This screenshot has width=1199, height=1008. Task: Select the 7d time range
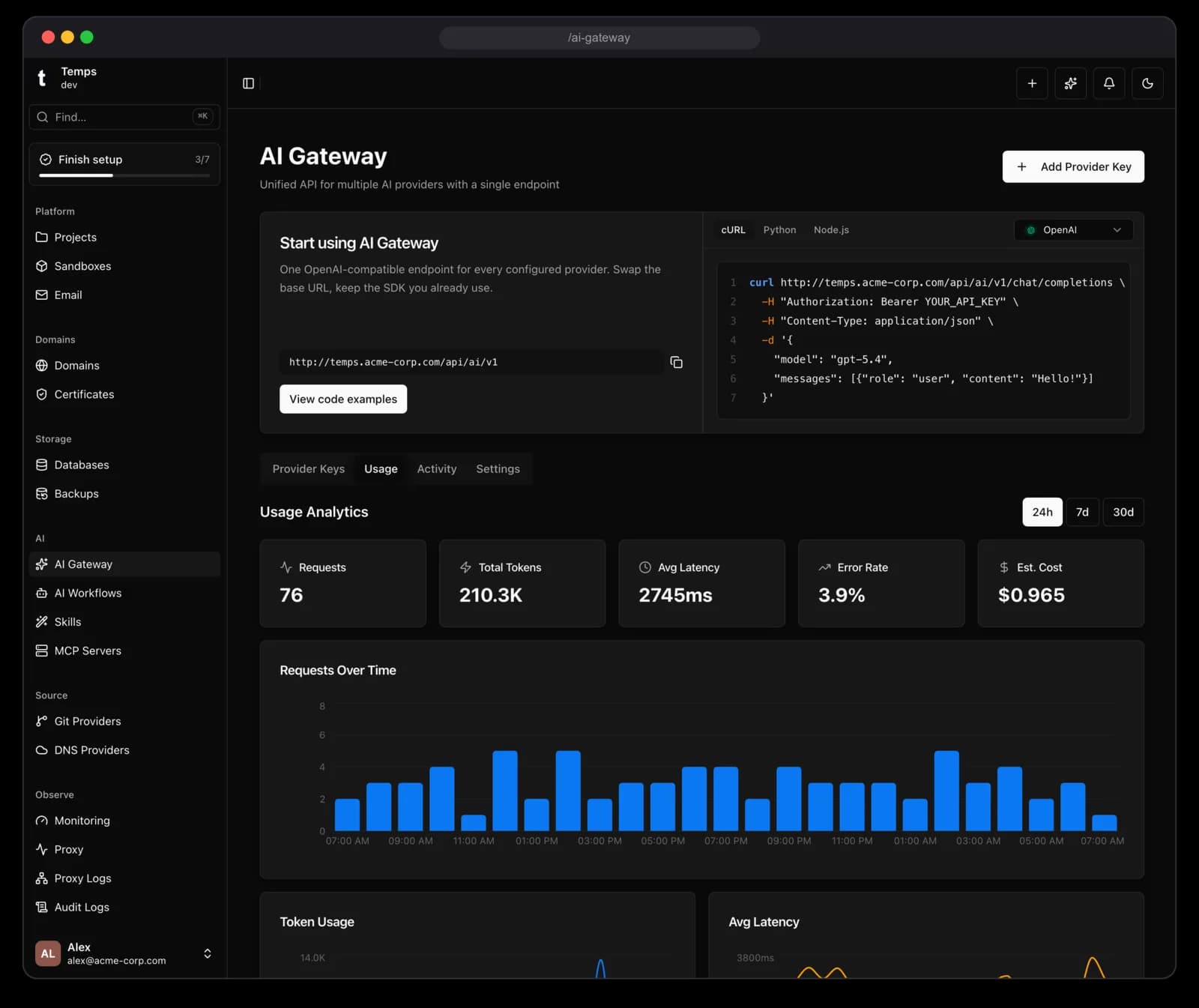pos(1082,512)
